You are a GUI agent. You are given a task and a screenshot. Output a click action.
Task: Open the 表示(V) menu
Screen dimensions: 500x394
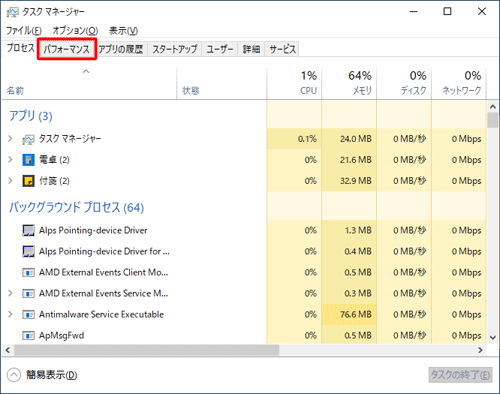123,31
